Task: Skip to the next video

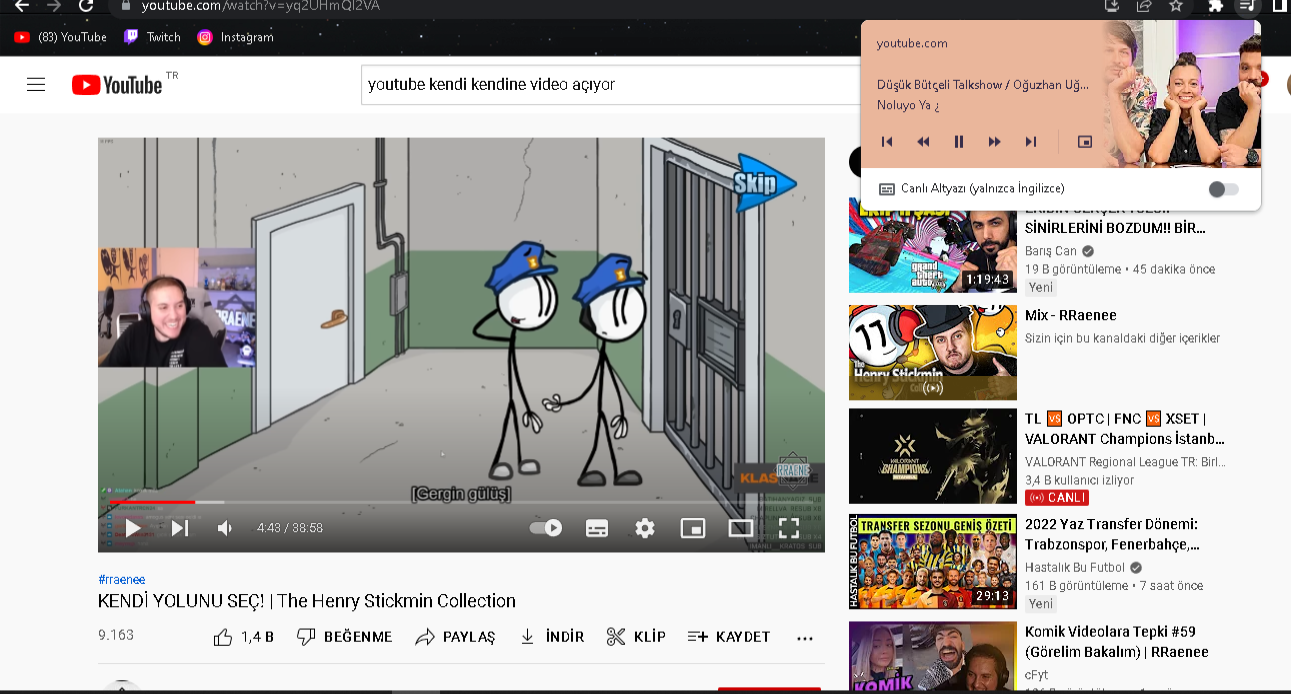Action: point(180,528)
